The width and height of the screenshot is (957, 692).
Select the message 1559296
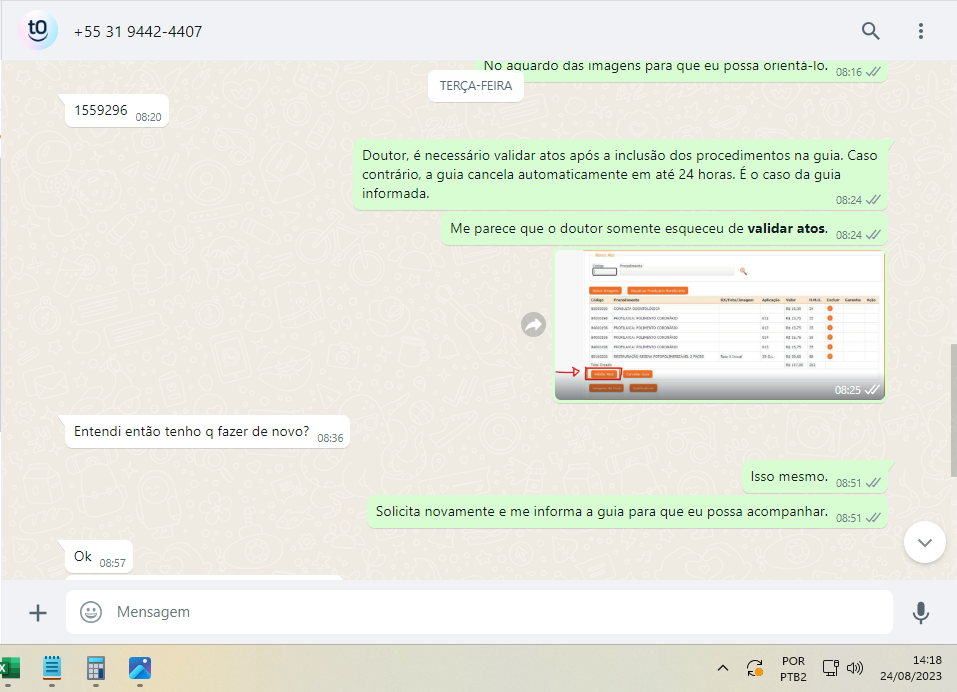(x=117, y=111)
